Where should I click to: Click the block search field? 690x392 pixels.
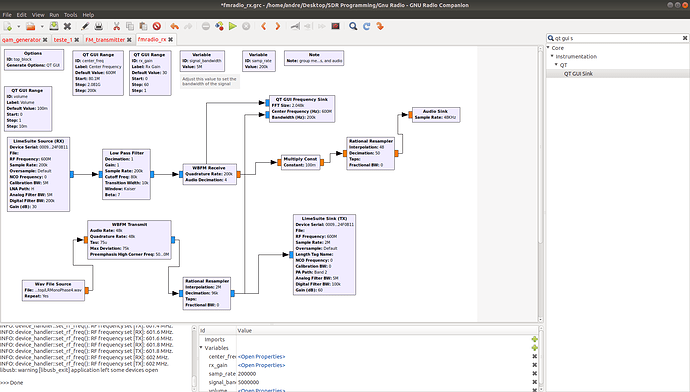617,38
